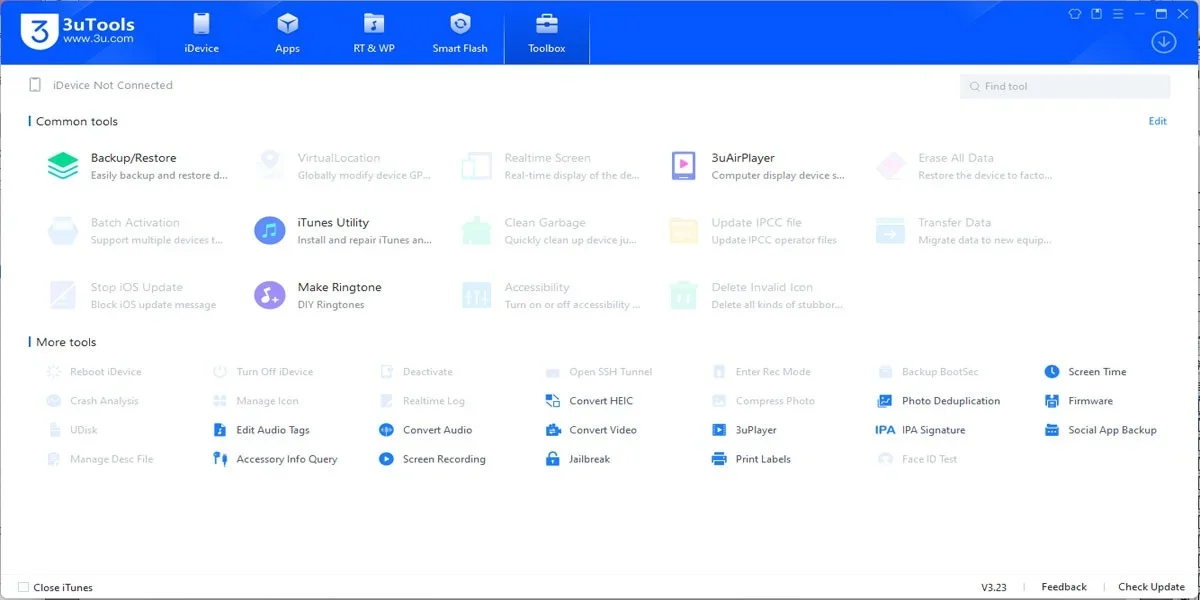Click Check Update in status bar
Screen dimensions: 1200x600
1151,587
